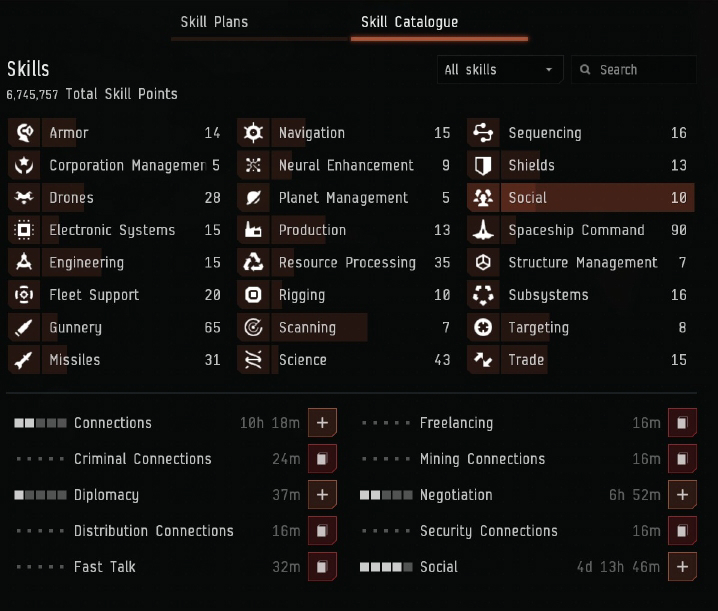Click the Spaceship Command icon
This screenshot has width=718, height=611.
click(483, 230)
